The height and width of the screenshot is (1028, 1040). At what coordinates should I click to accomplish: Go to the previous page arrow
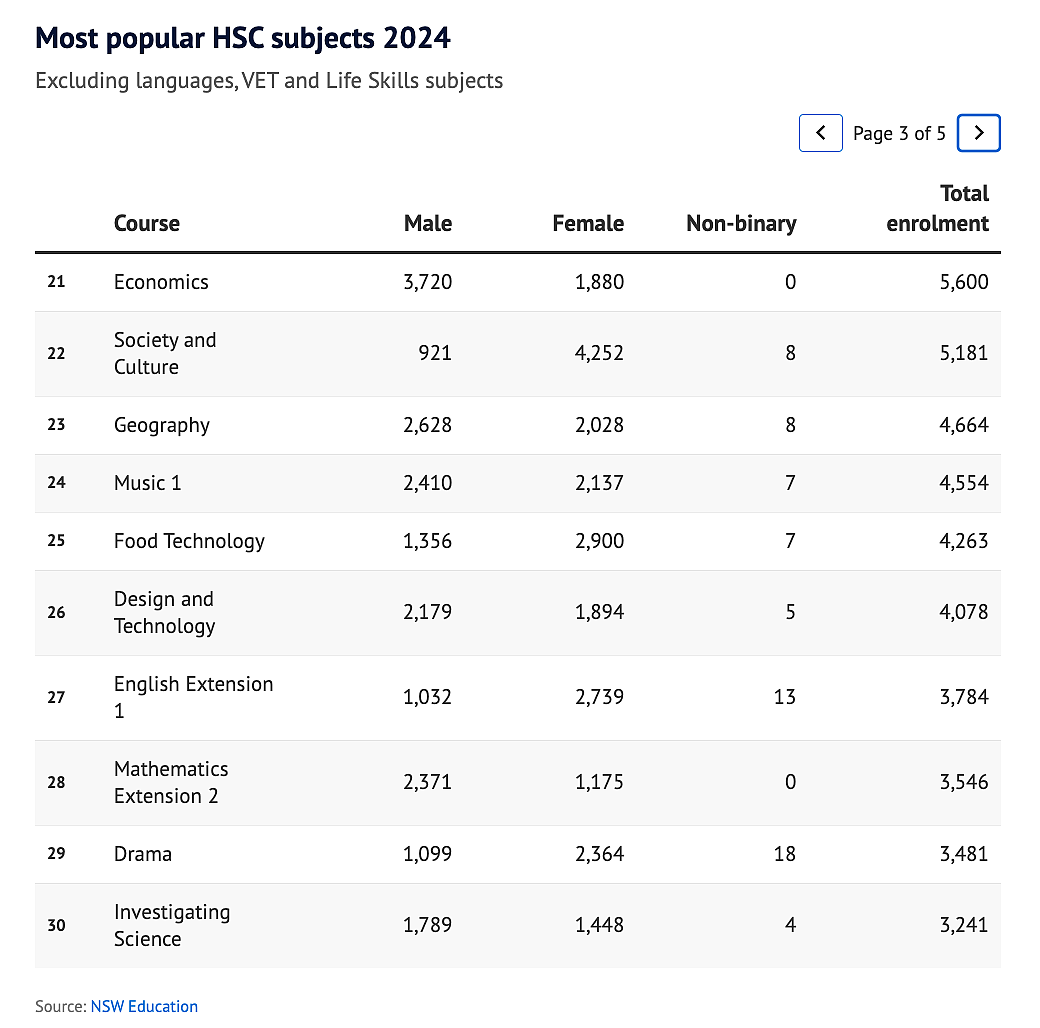[820, 133]
